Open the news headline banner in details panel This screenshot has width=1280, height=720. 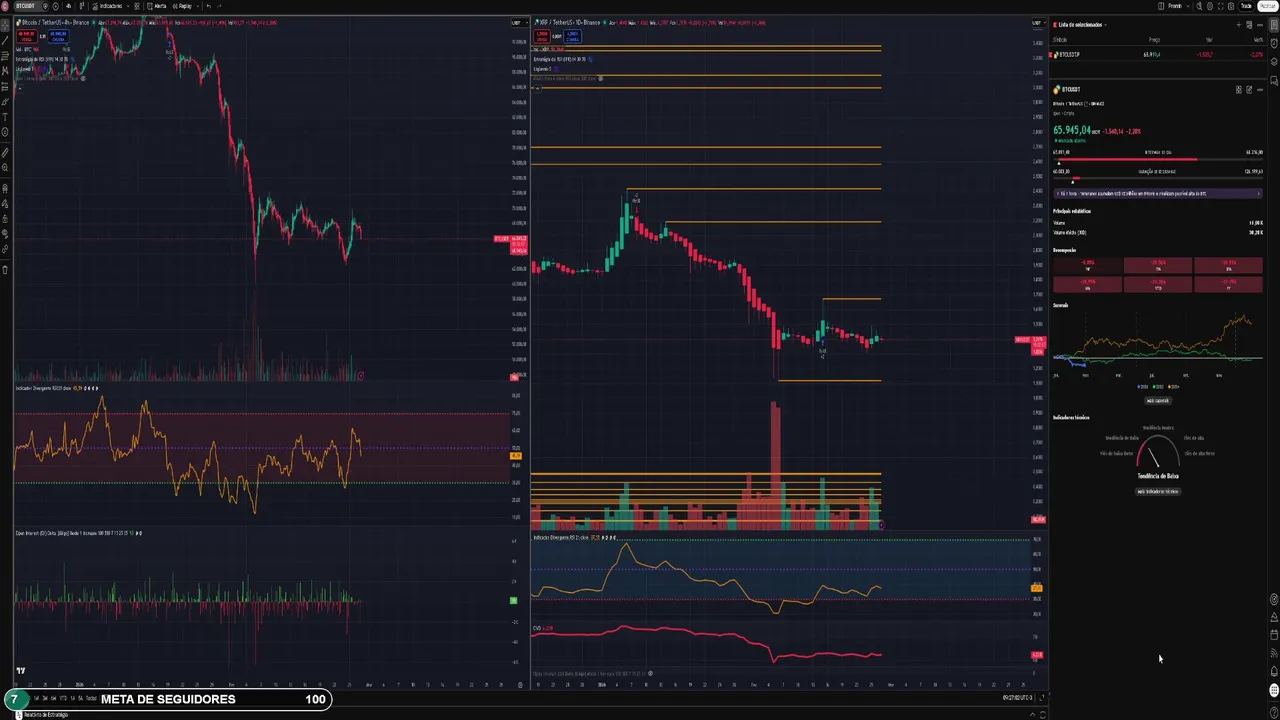click(1158, 193)
